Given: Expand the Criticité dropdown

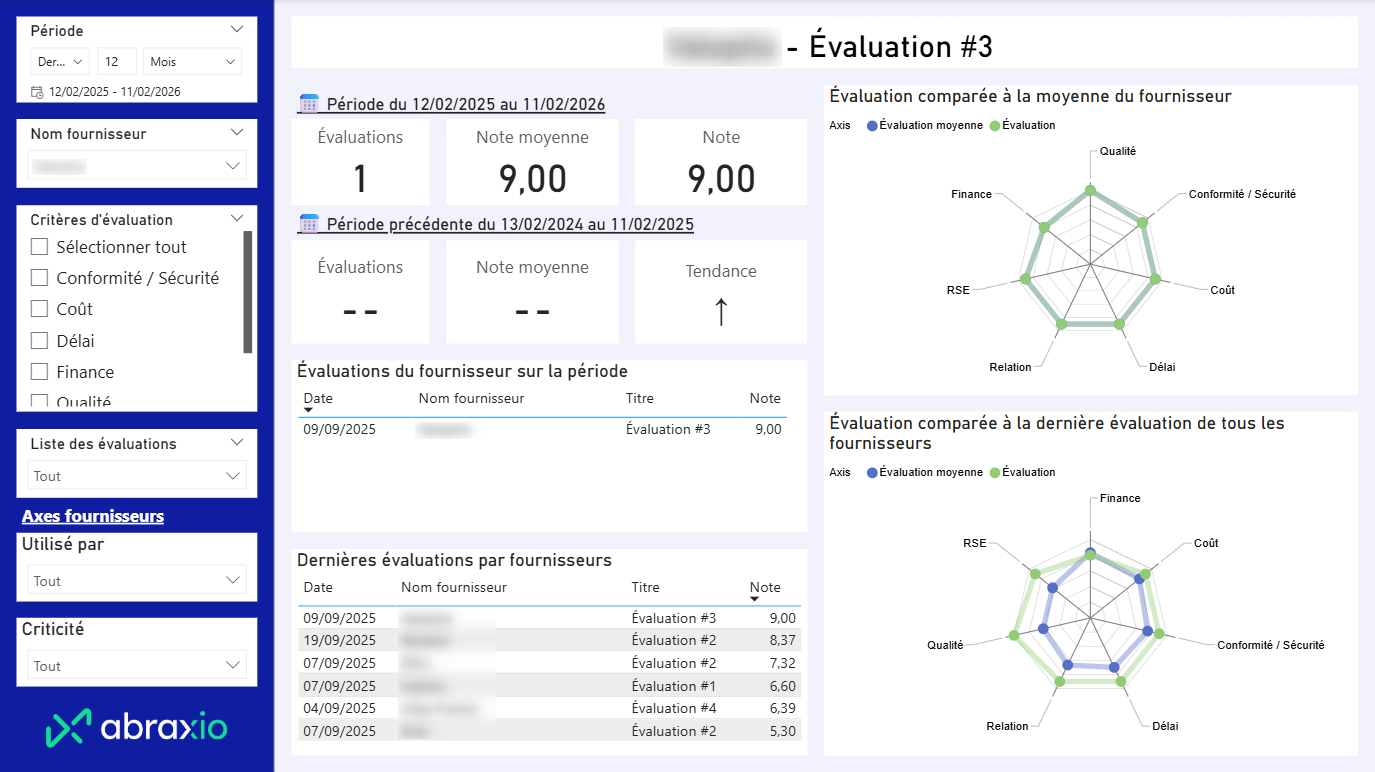Looking at the screenshot, I should [137, 666].
